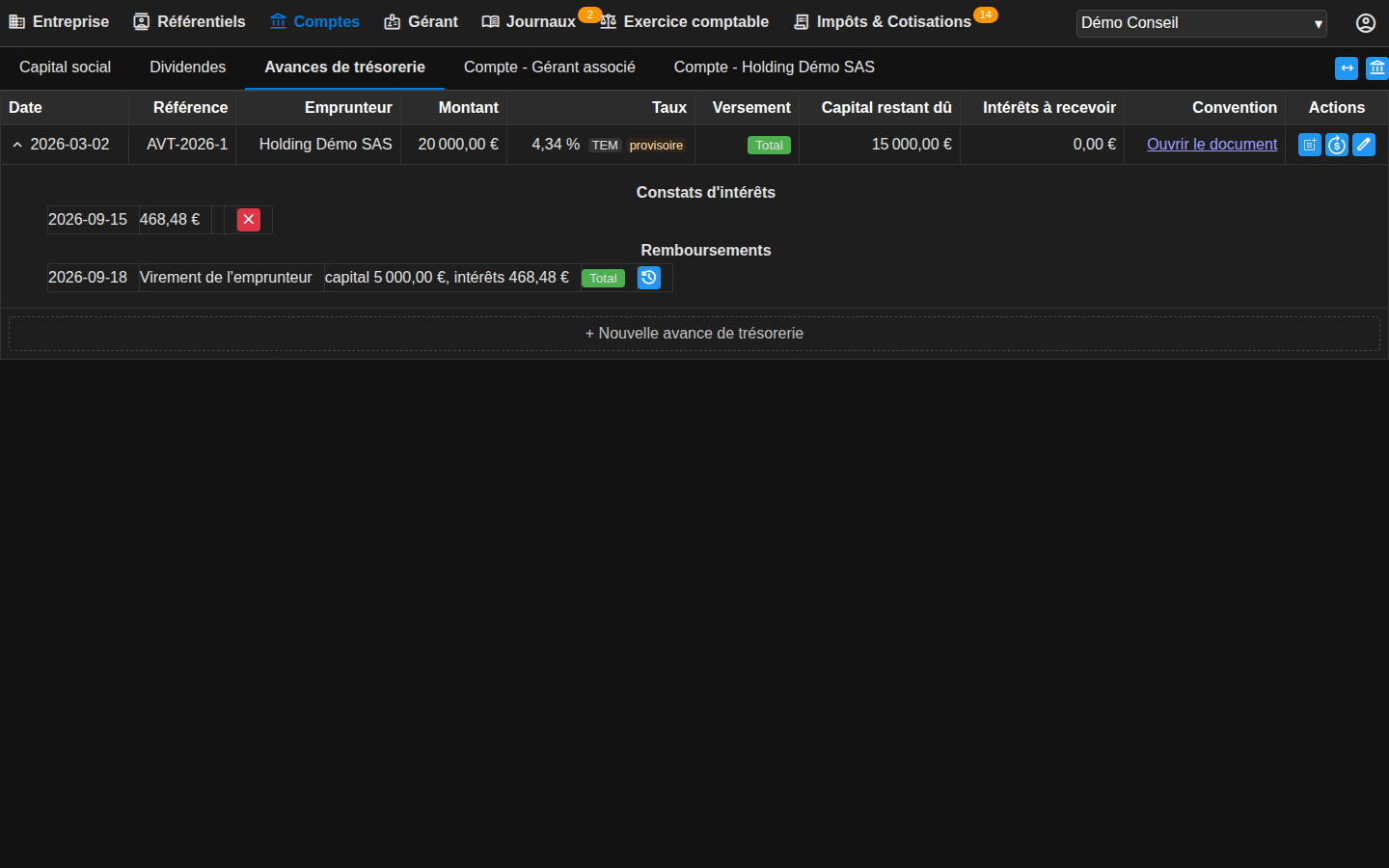Open the user account icon
The width and height of the screenshot is (1389, 868).
click(x=1366, y=23)
